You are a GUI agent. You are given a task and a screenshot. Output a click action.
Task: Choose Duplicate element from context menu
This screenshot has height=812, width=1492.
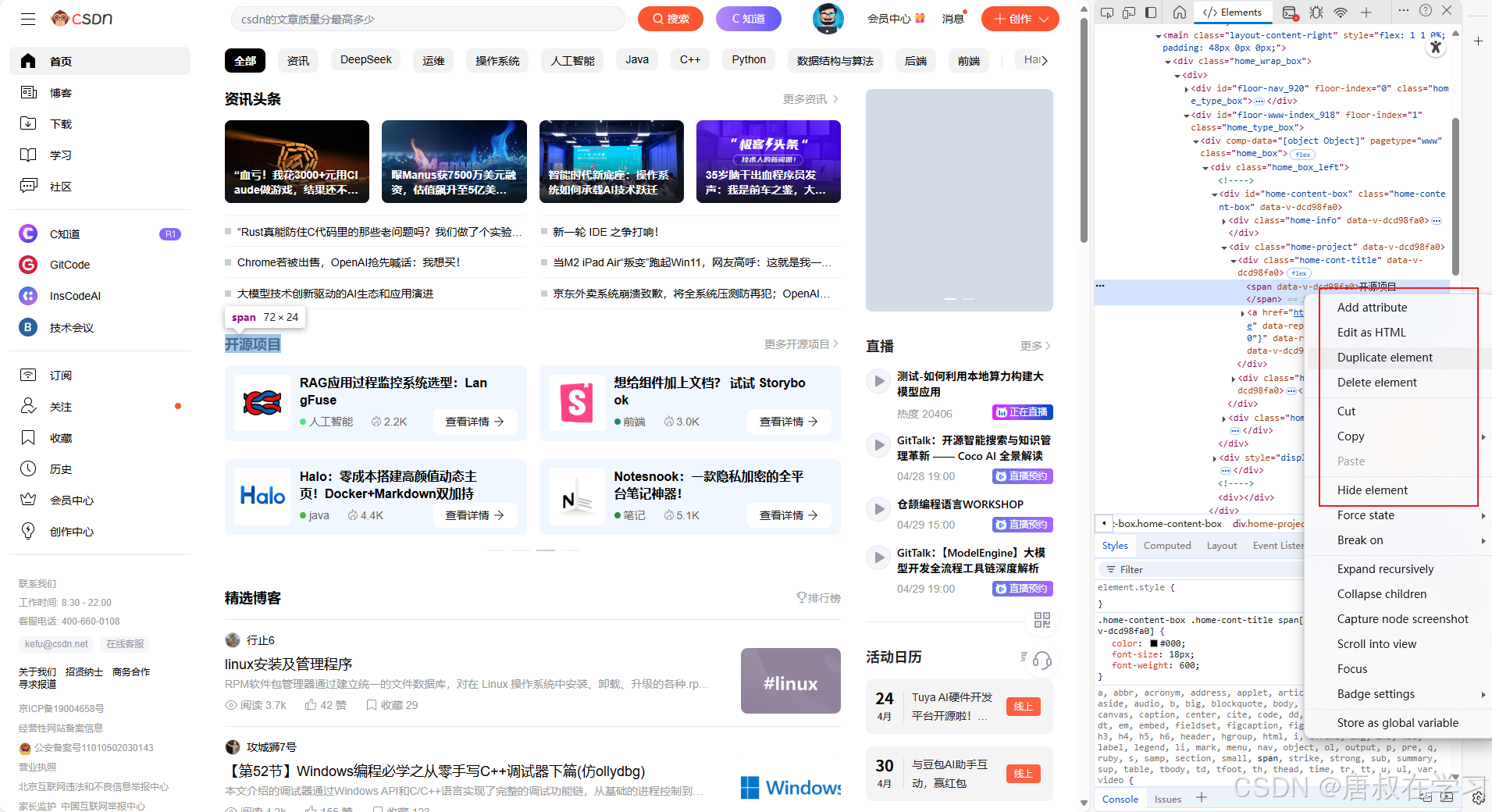pos(1400,358)
